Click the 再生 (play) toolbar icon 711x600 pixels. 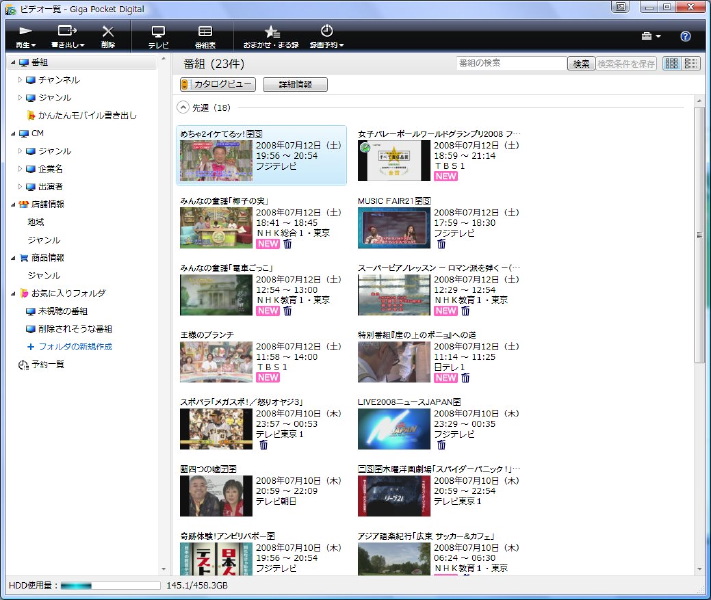(x=24, y=32)
